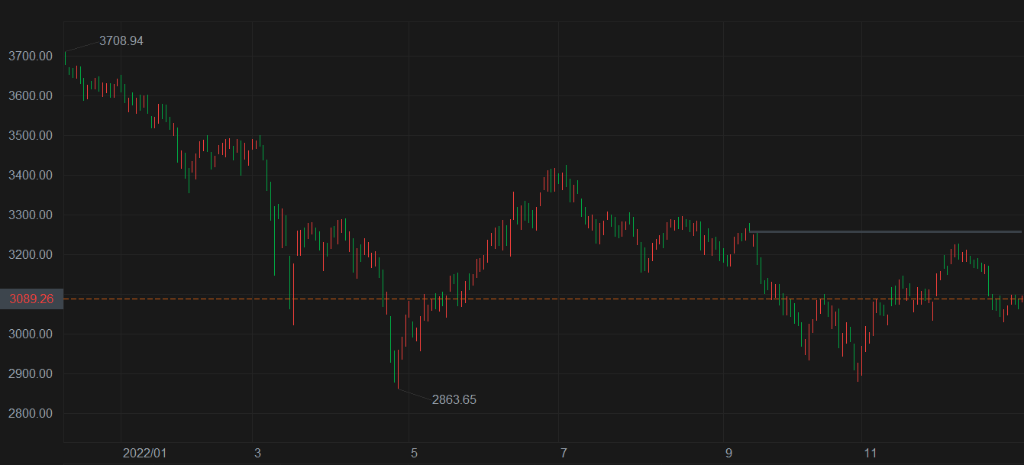Image resolution: width=1024 pixels, height=465 pixels.
Task: Click the 3400.00 price axis label
Action: pos(30,176)
